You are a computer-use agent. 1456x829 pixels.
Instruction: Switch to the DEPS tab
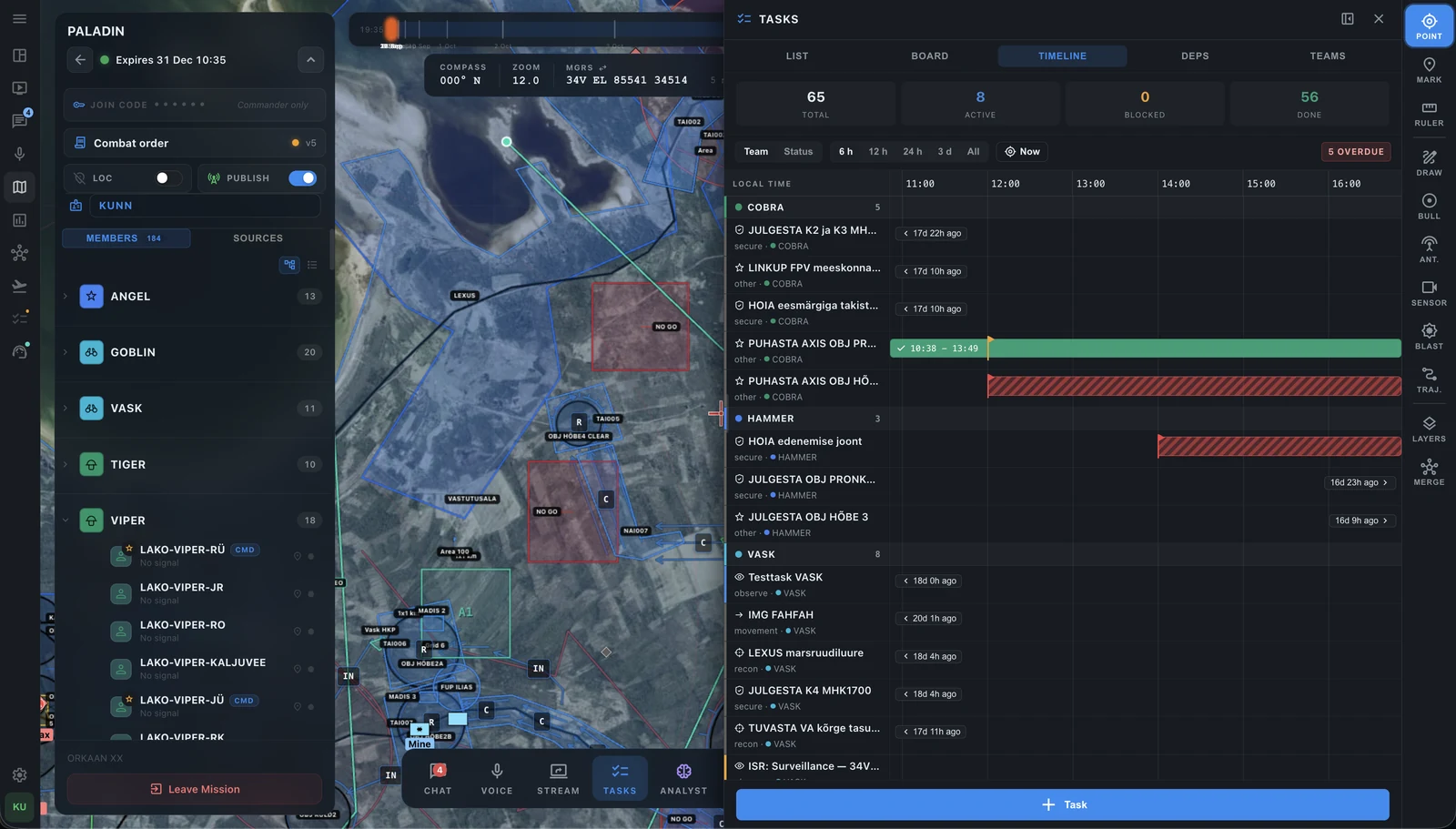[x=1195, y=56]
